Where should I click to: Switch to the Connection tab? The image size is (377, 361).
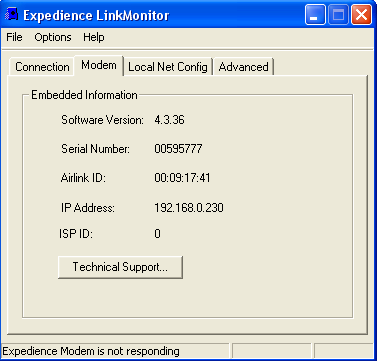42,67
